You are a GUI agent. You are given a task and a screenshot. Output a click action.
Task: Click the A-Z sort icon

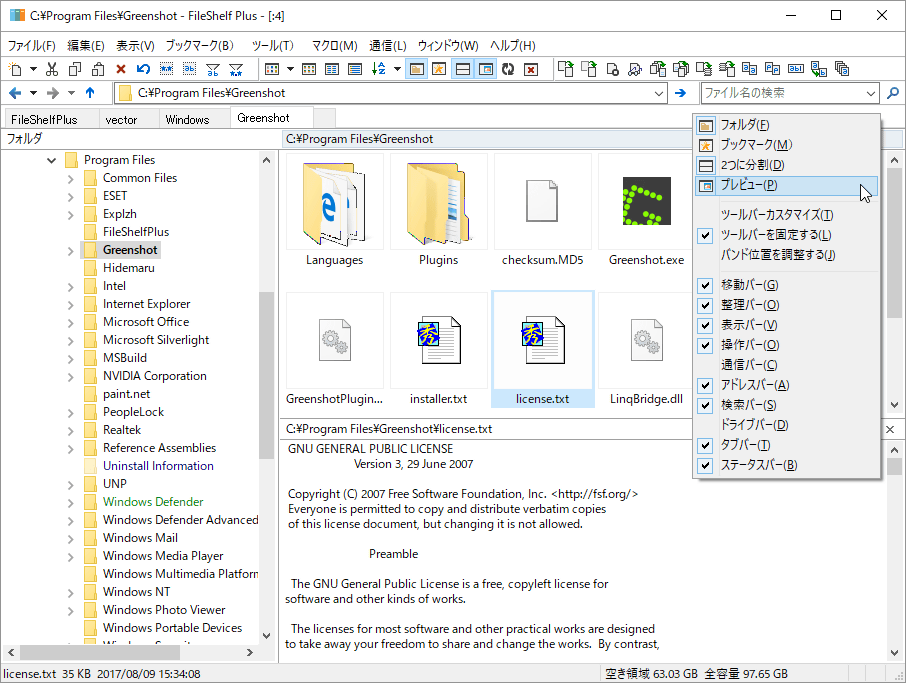click(x=378, y=69)
